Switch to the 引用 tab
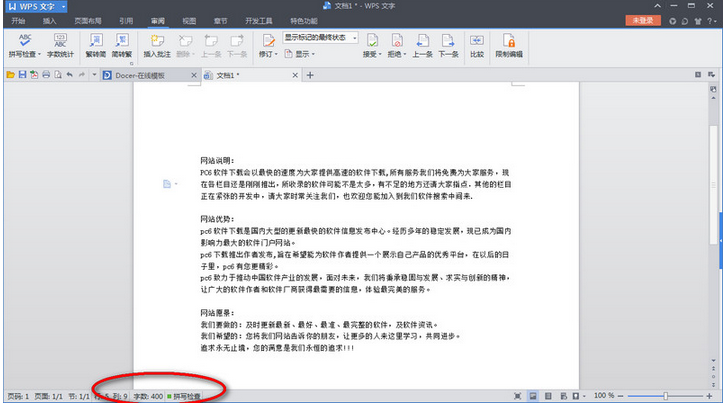This screenshot has height=407, width=725. click(x=126, y=21)
